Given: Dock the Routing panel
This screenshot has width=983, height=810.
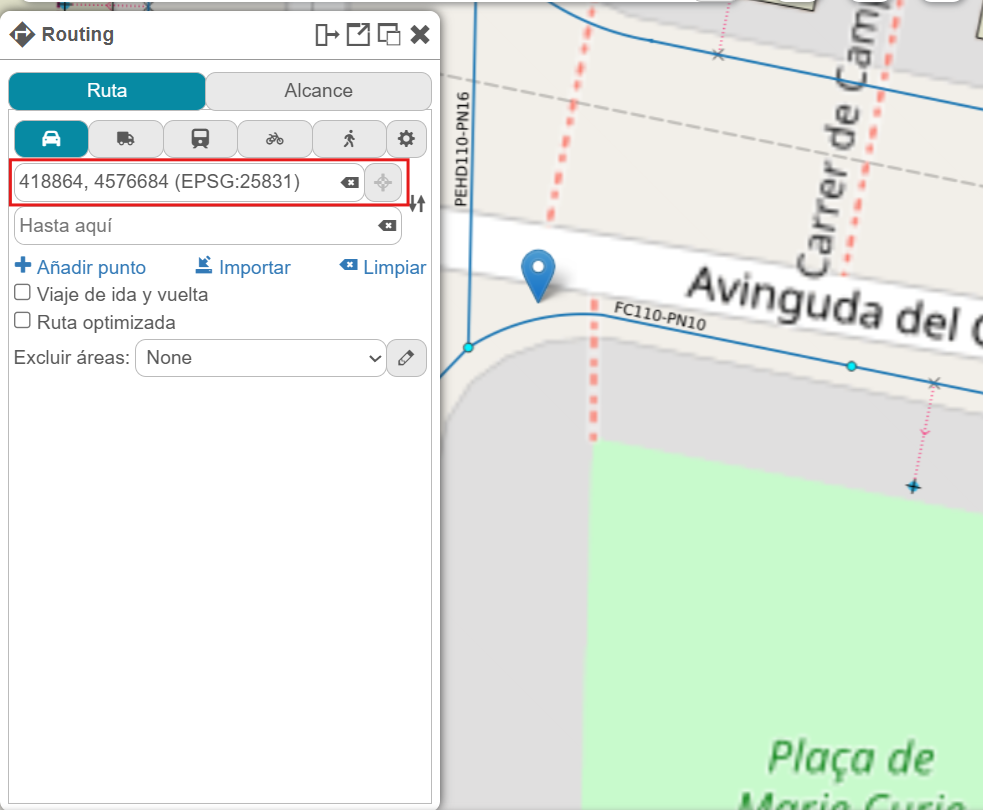Looking at the screenshot, I should [327, 35].
